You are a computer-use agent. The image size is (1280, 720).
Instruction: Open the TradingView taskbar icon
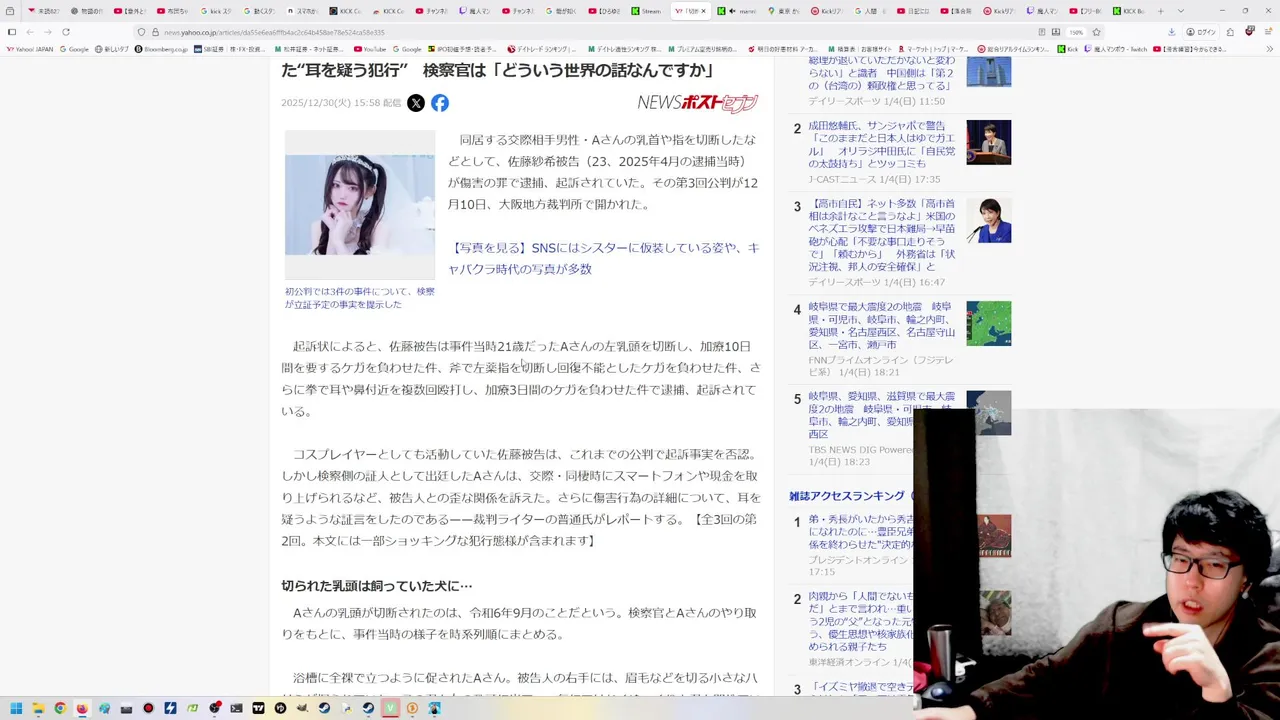[x=258, y=708]
